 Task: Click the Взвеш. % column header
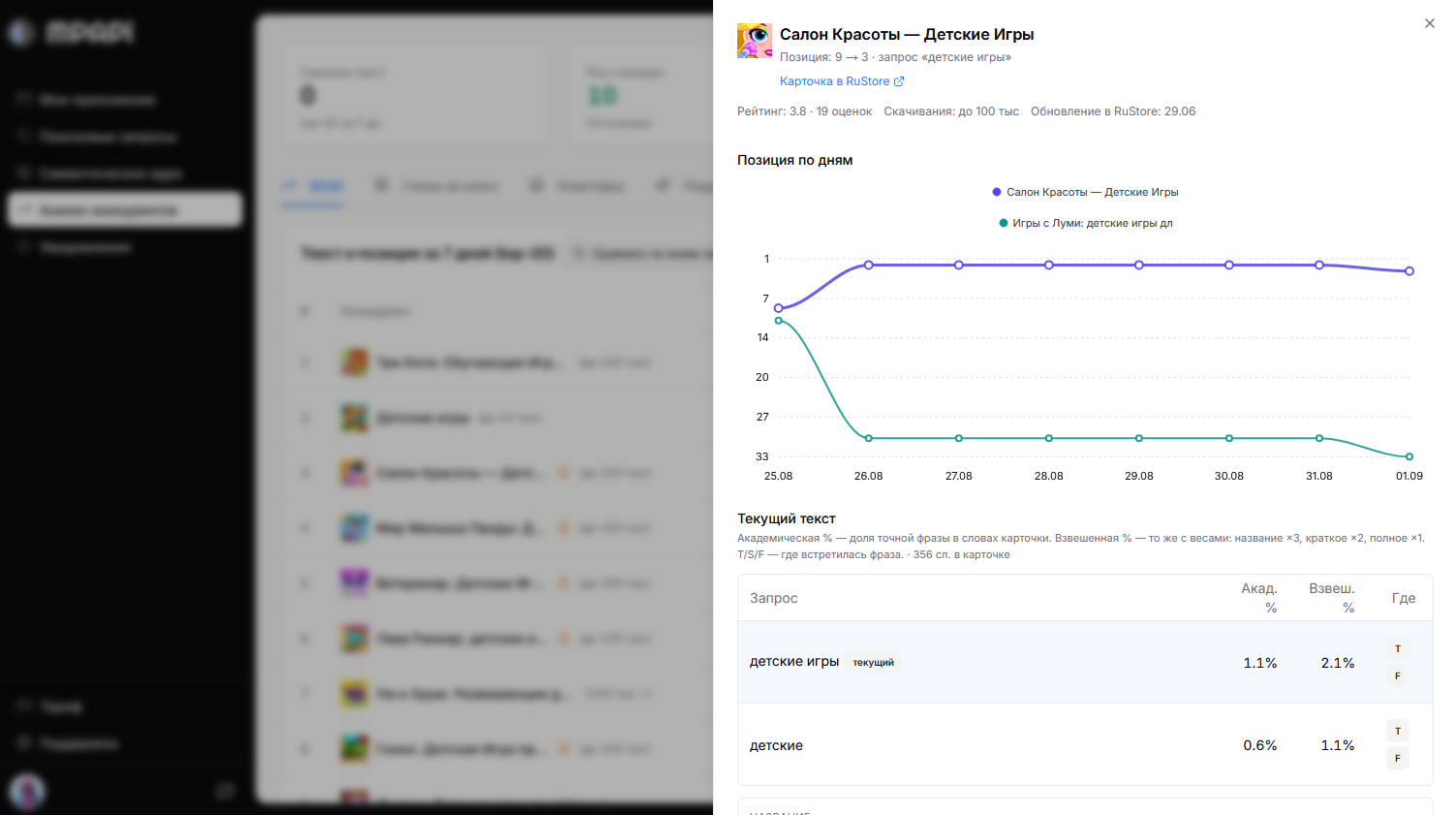1333,598
